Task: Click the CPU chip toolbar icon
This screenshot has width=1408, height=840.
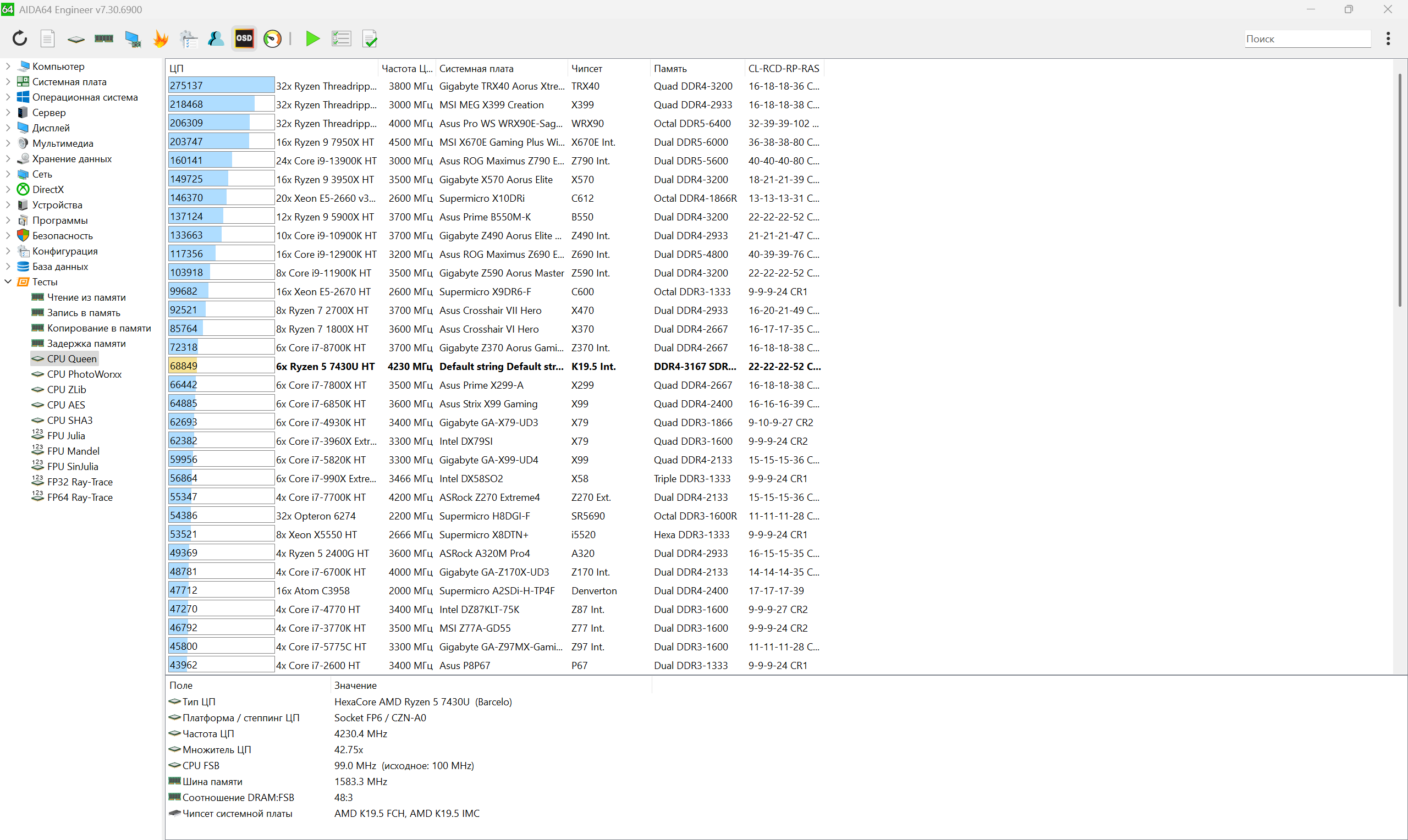Action: (x=76, y=39)
